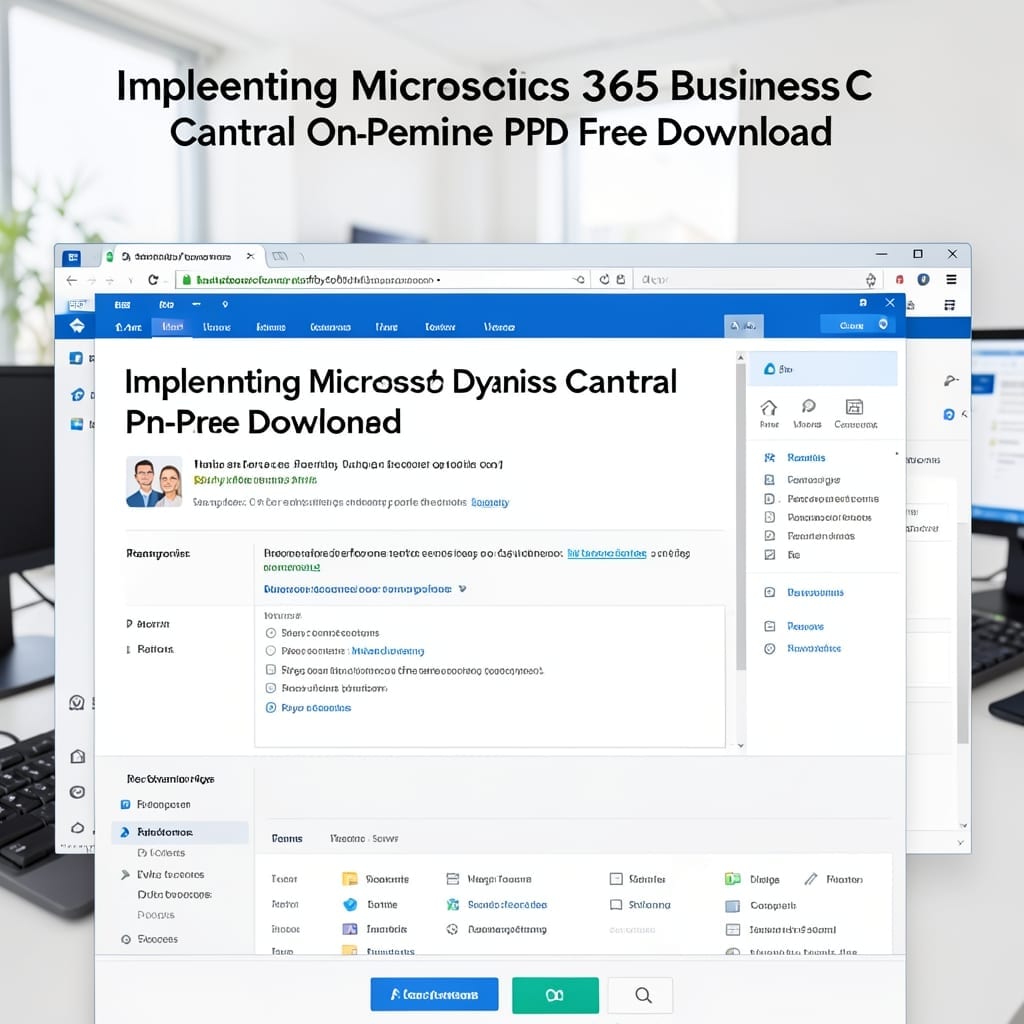Click the pin icon in the dialog title strip
1024x1024 pixels.
225,304
